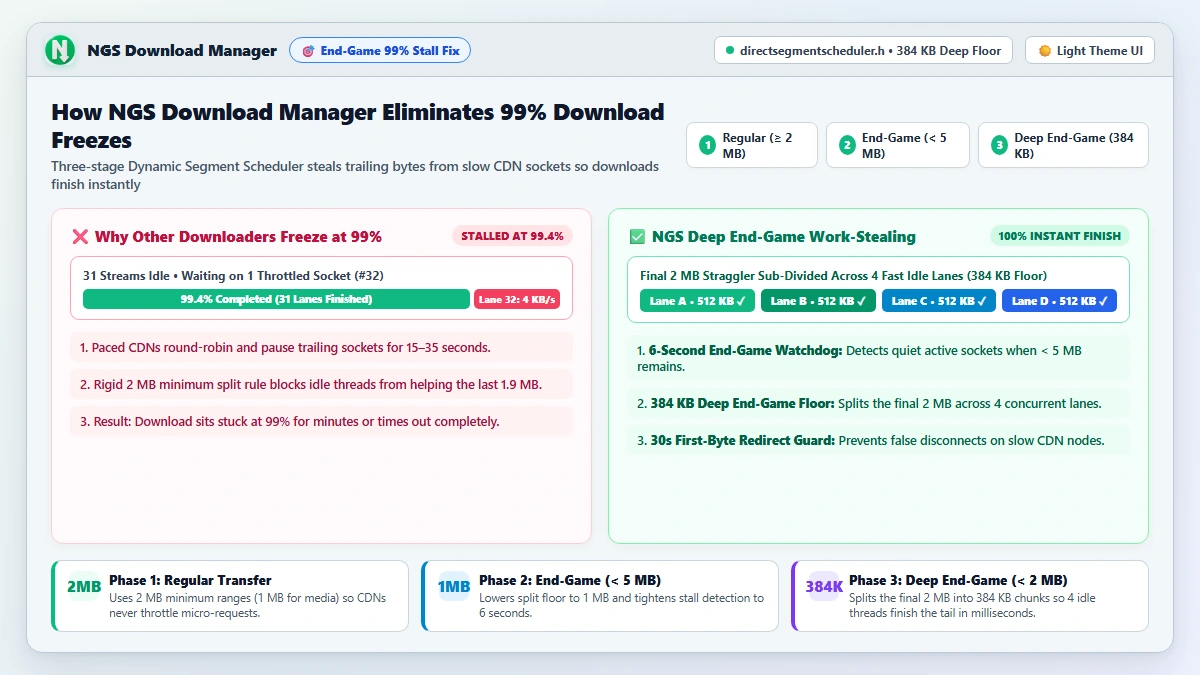Click the 2MB phase badge
The width and height of the screenshot is (1200, 675).
(84, 587)
